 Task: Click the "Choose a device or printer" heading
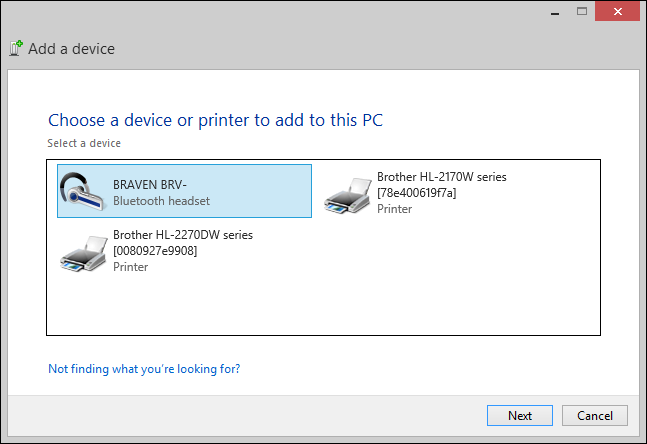[215, 121]
